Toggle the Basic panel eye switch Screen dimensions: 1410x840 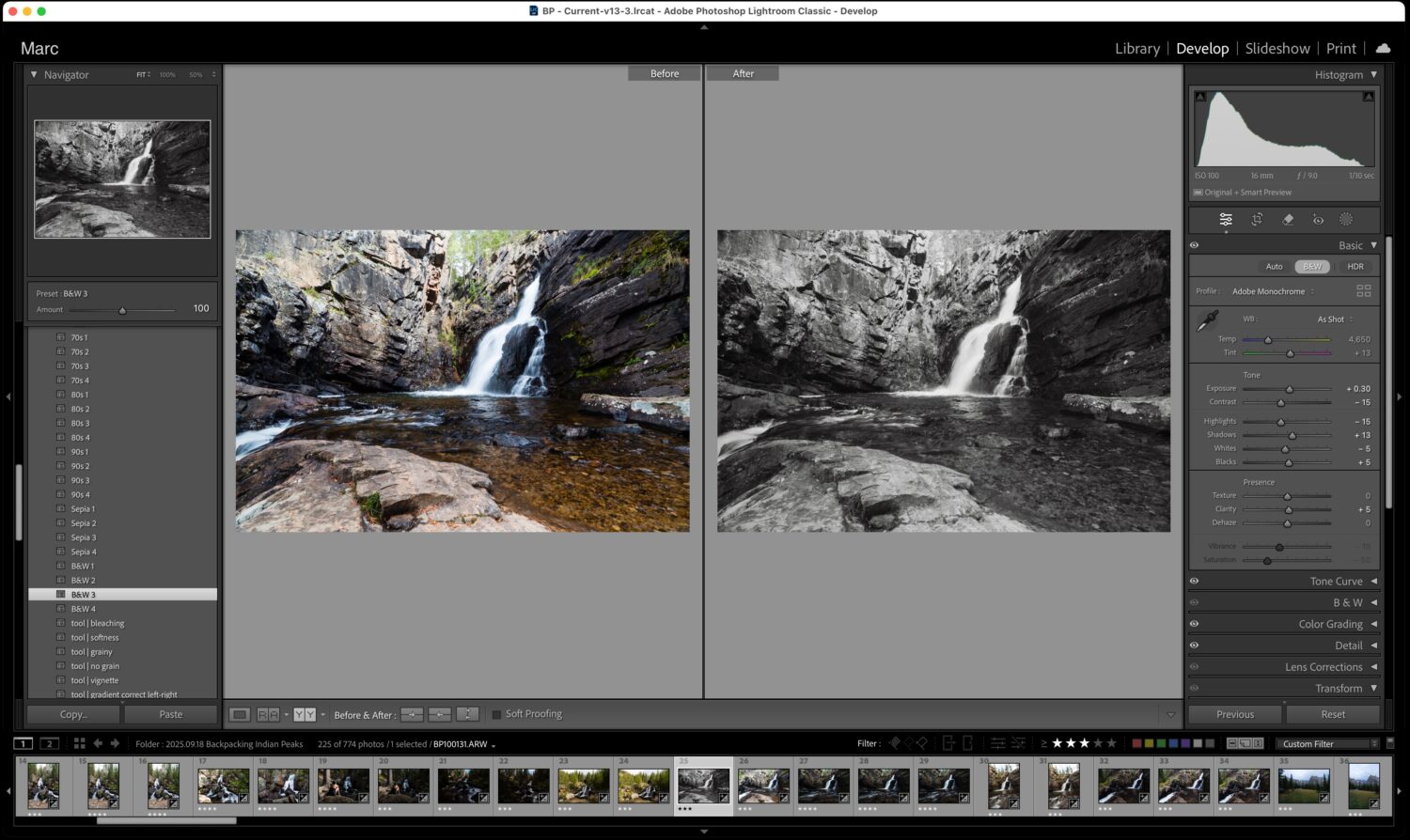[x=1194, y=245]
